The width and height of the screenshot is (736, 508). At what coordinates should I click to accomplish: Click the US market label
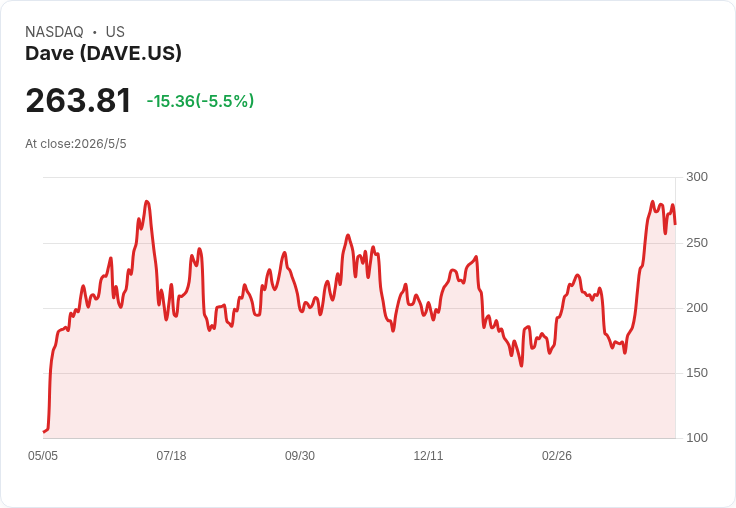(115, 32)
